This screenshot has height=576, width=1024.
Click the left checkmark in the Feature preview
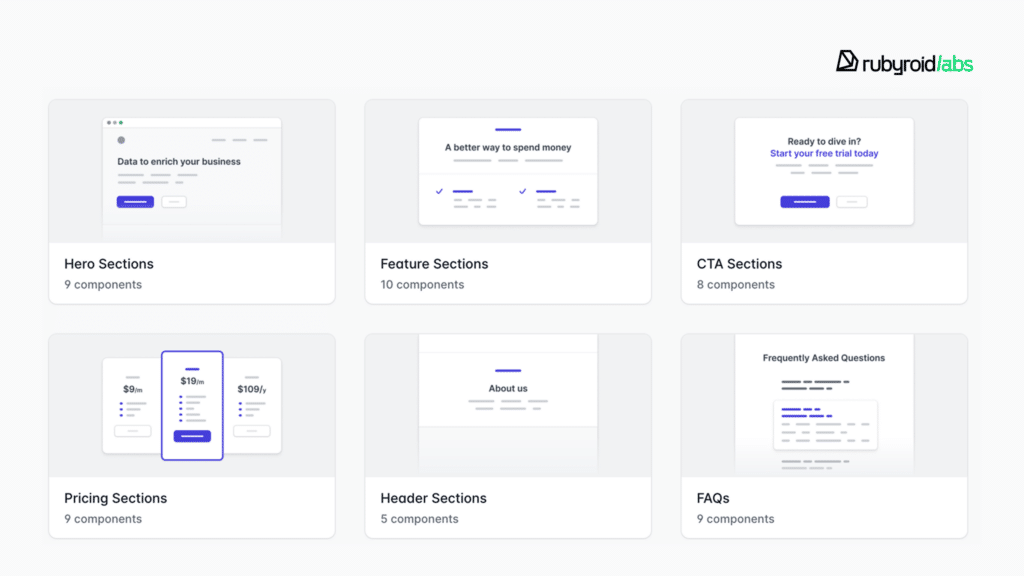(439, 190)
